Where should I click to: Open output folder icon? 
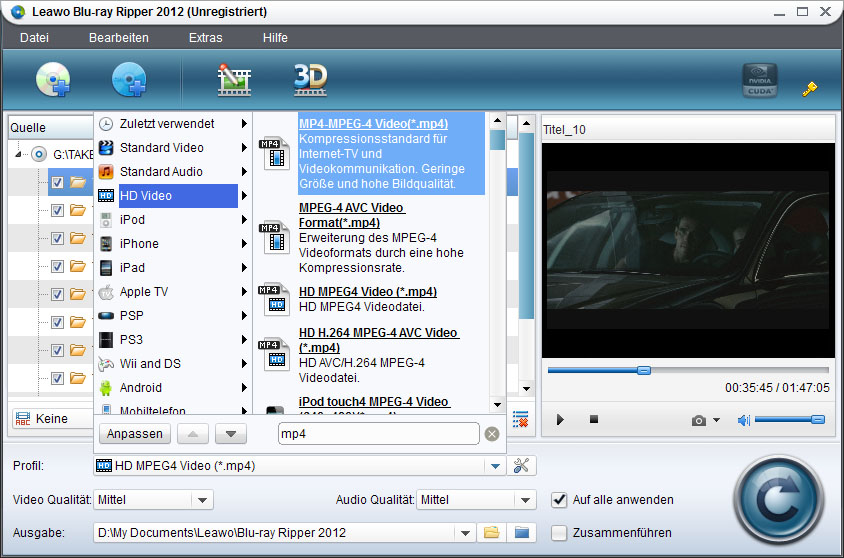(491, 533)
